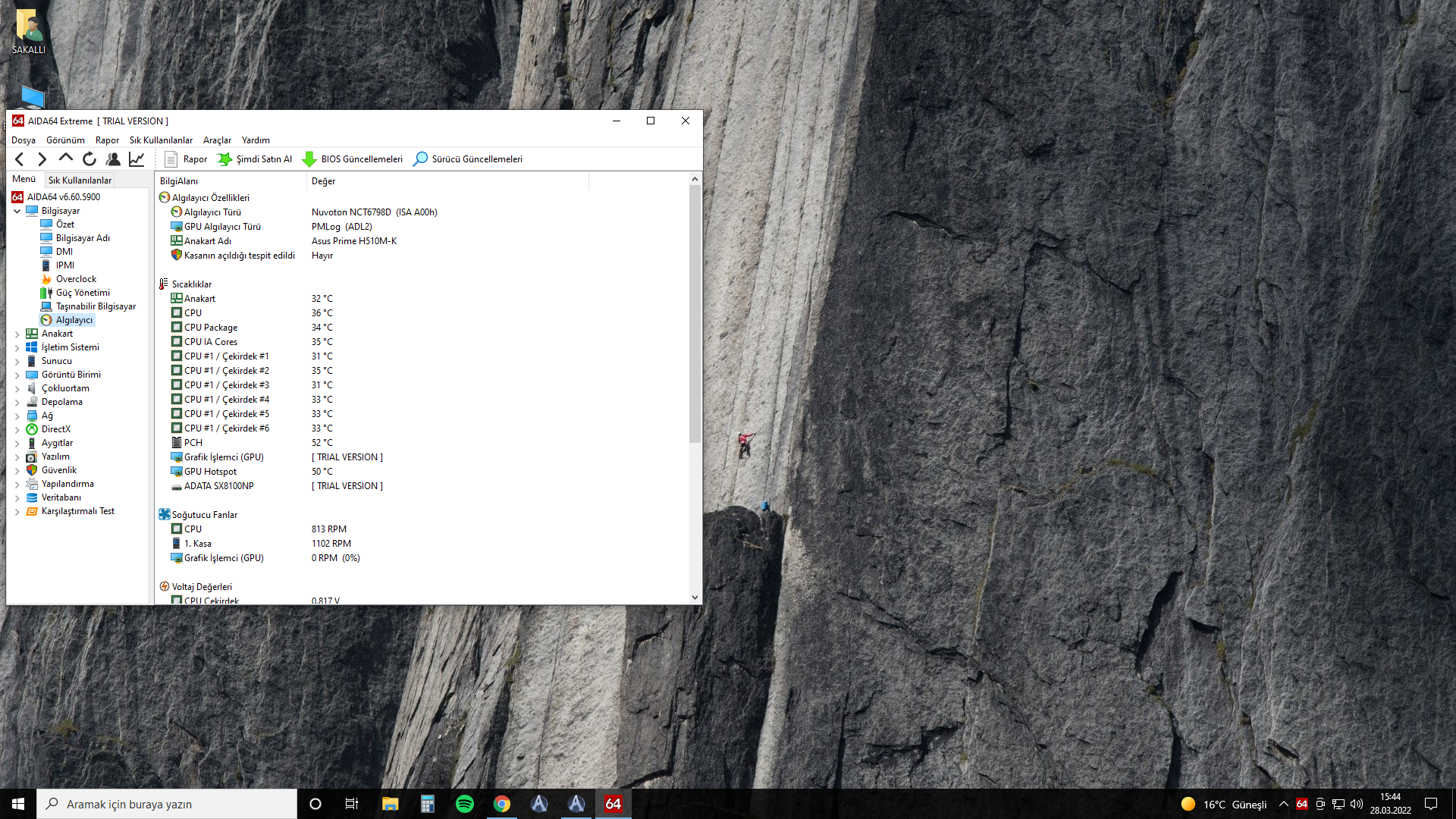1456x819 pixels.
Task: Select Güç Yönetimi tree item
Action: [82, 293]
